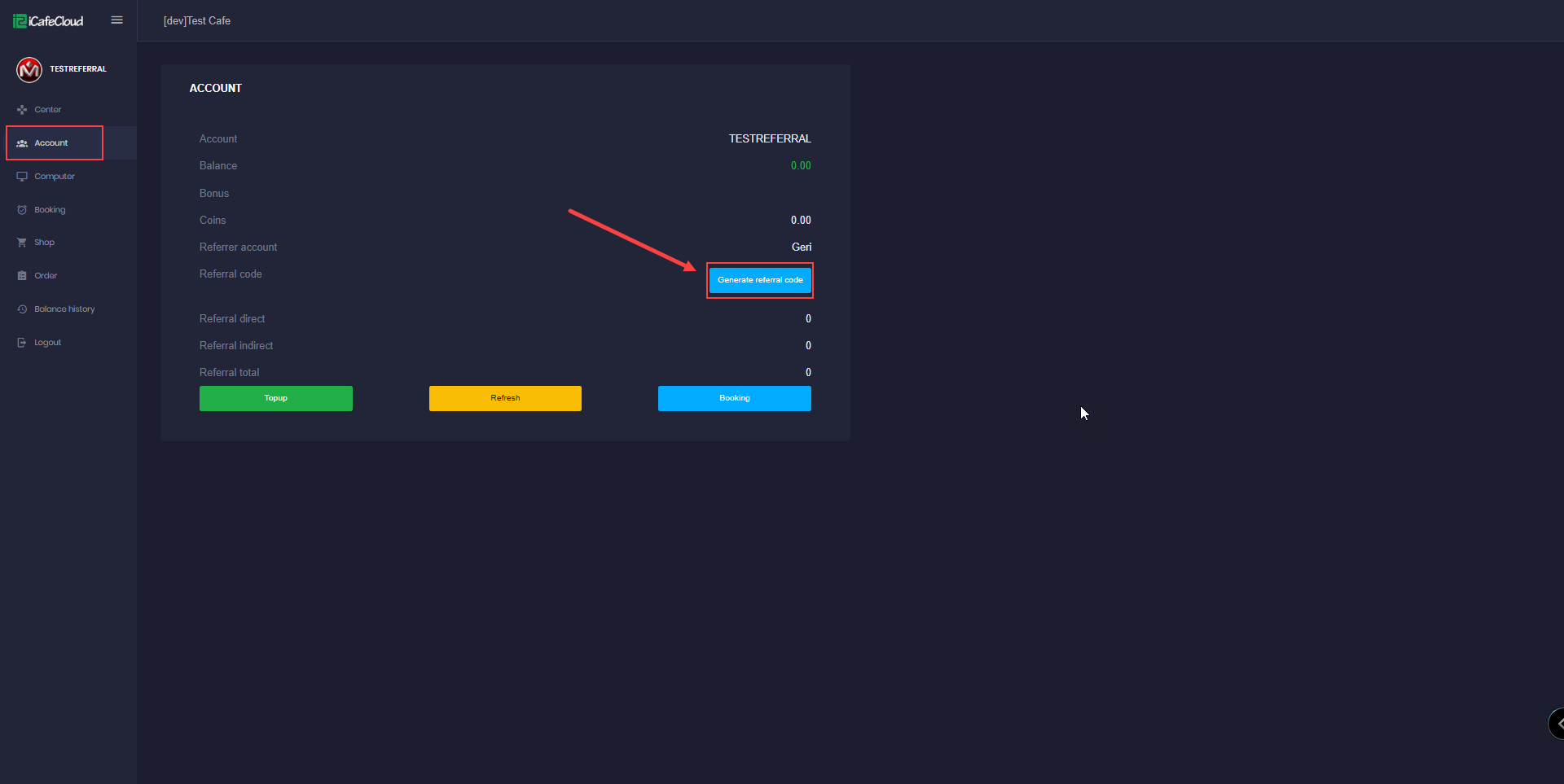Click the Shop cart icon
This screenshot has height=784, width=1564.
tap(22, 243)
